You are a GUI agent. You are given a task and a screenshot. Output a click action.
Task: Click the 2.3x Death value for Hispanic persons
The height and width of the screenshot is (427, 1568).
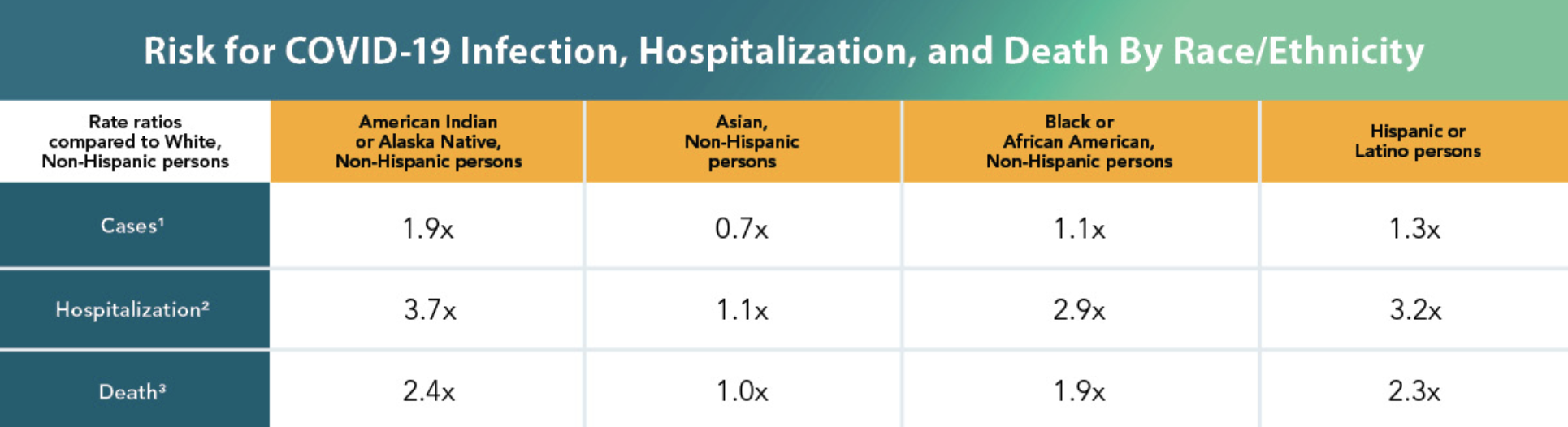point(1414,392)
